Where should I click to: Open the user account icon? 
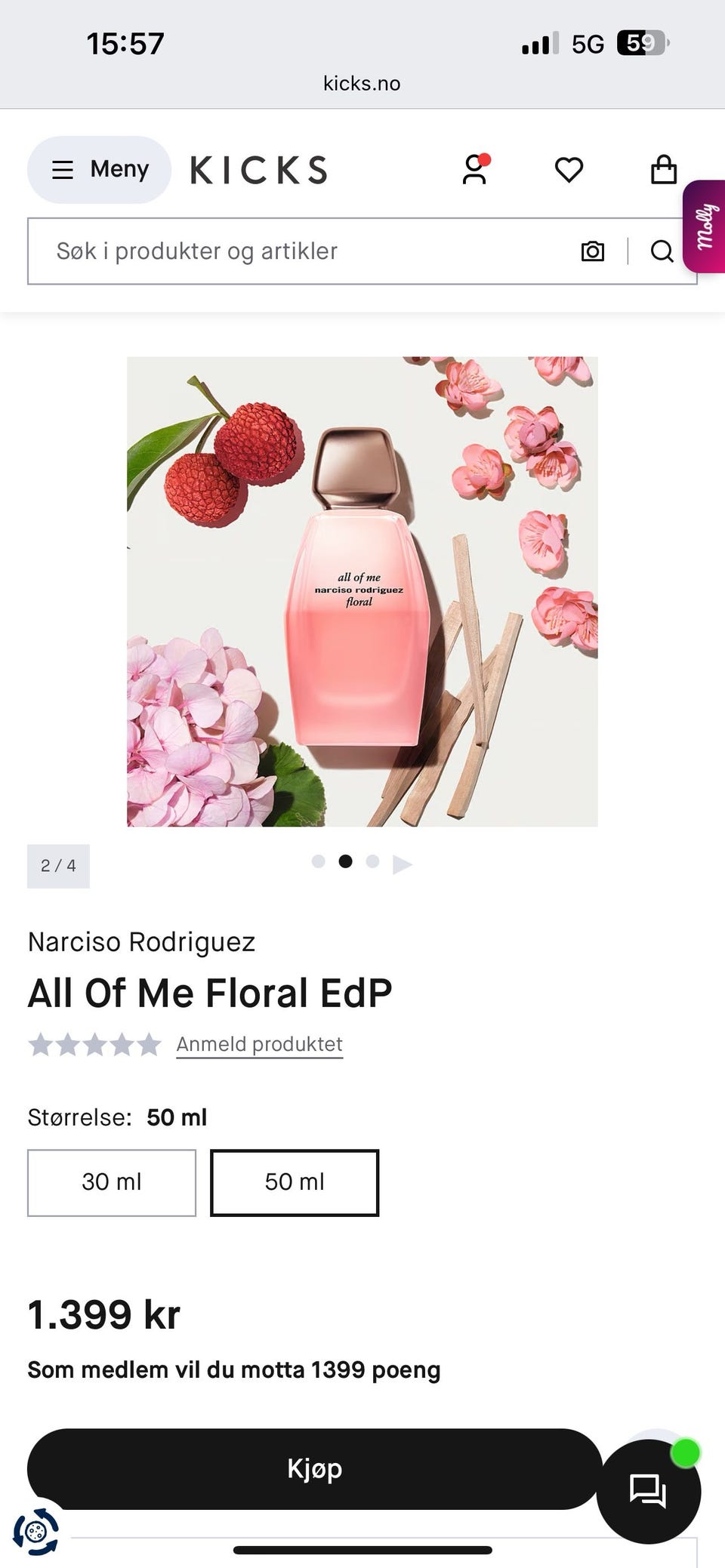pyautogui.click(x=475, y=169)
